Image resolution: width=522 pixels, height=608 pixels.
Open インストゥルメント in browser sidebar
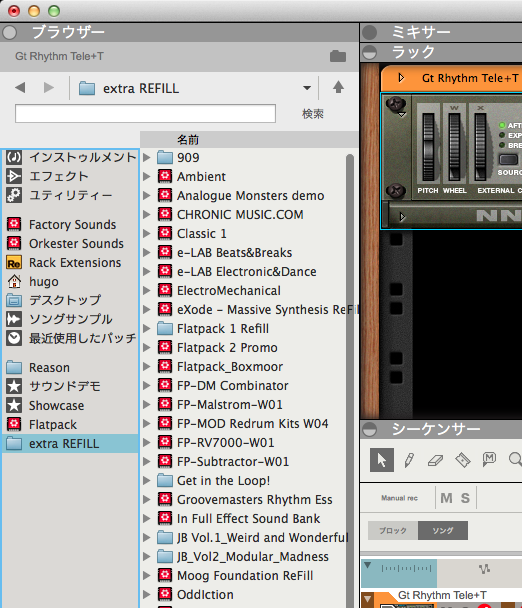tap(71, 157)
